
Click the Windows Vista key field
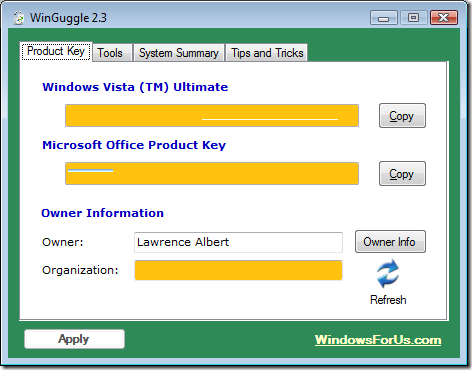point(212,116)
